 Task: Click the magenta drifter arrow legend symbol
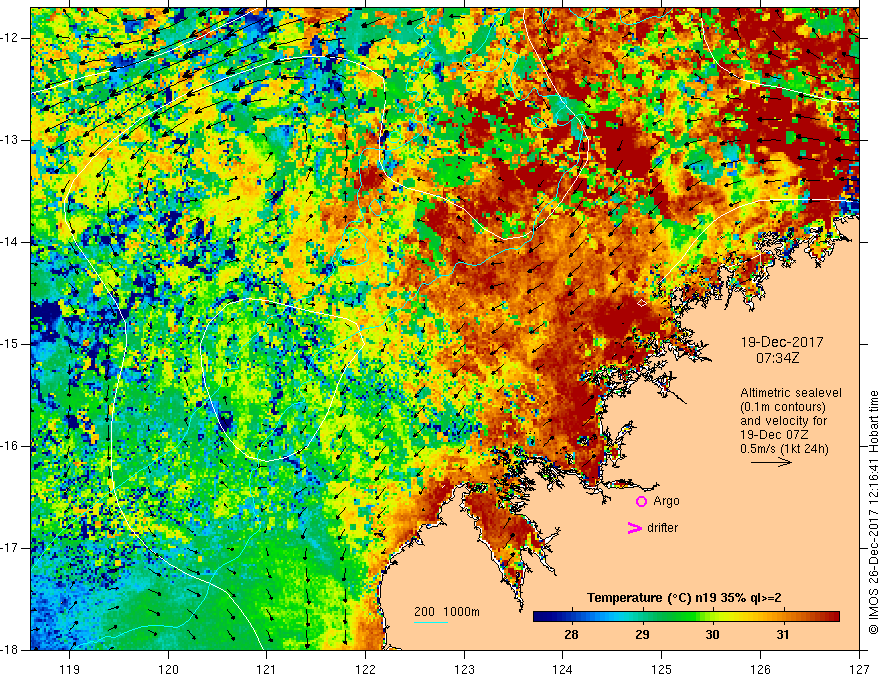[634, 528]
